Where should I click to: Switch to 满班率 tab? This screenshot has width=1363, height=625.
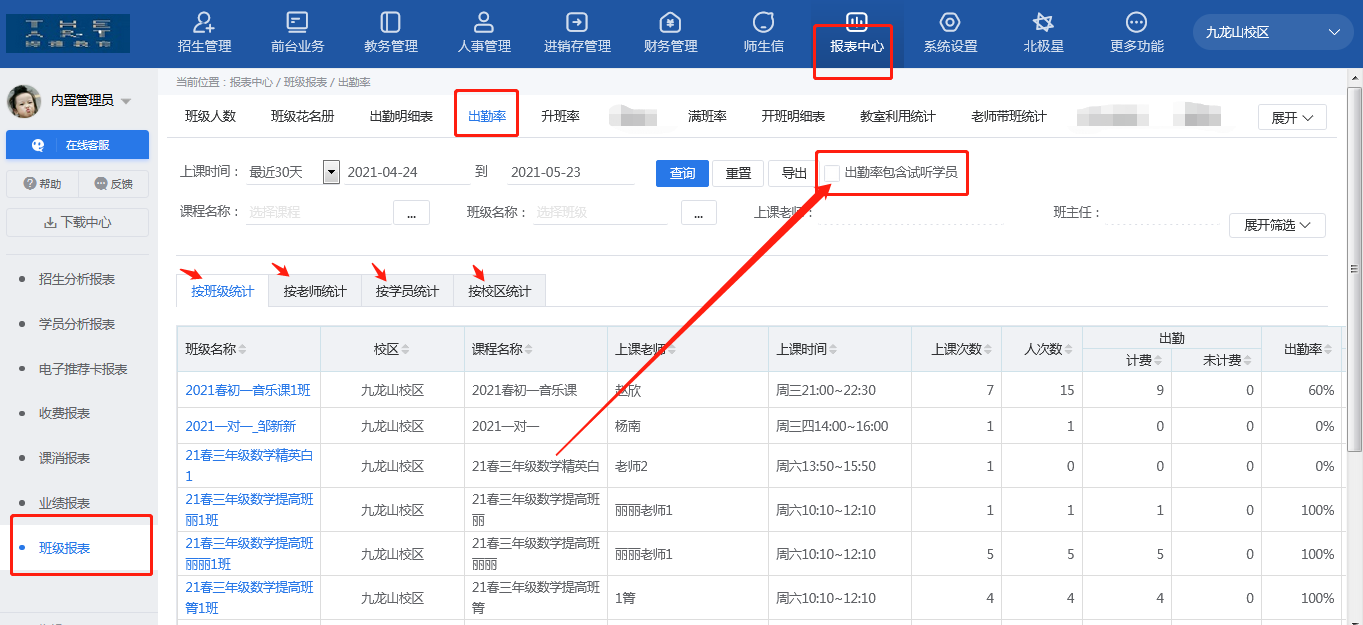[x=707, y=116]
